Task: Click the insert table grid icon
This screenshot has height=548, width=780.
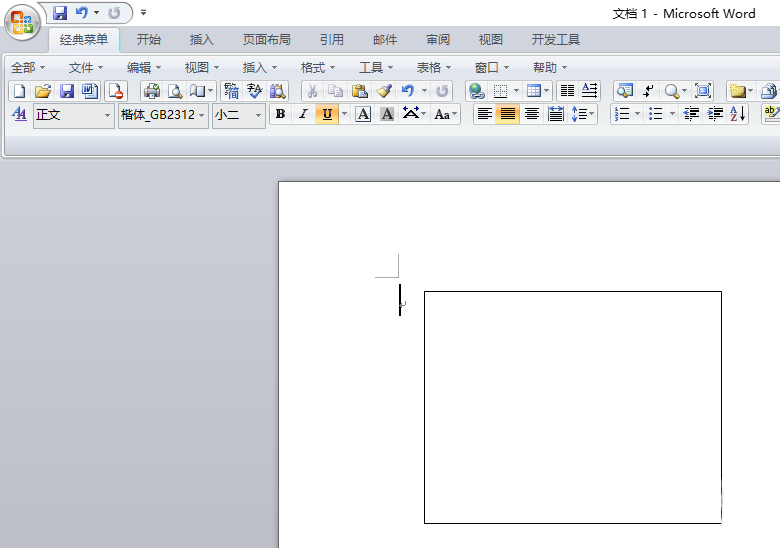Action: 534,91
